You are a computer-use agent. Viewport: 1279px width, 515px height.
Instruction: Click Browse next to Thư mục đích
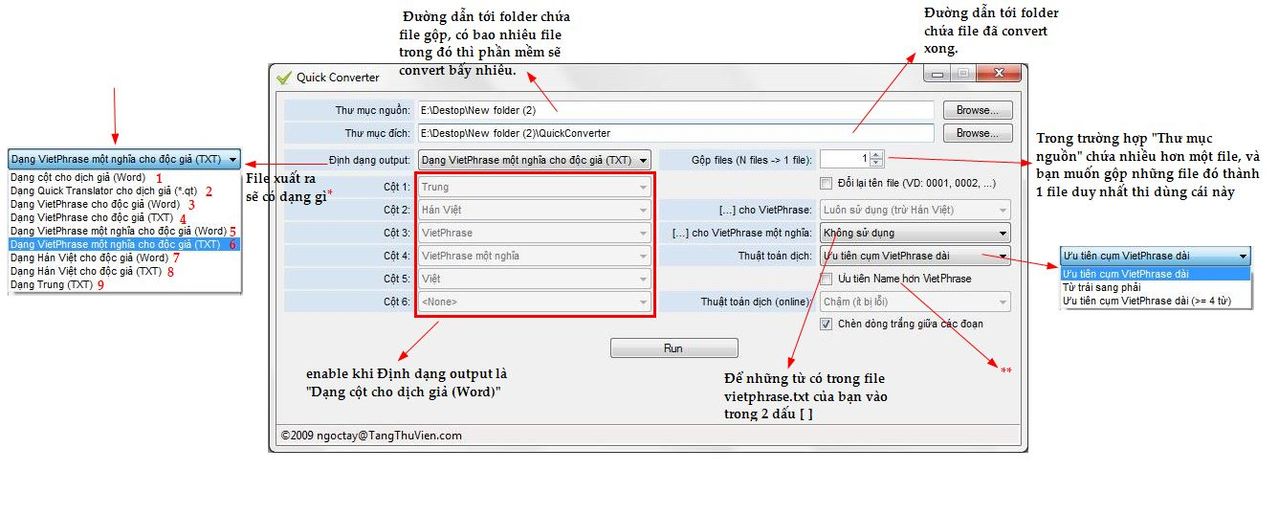pyautogui.click(x=974, y=133)
